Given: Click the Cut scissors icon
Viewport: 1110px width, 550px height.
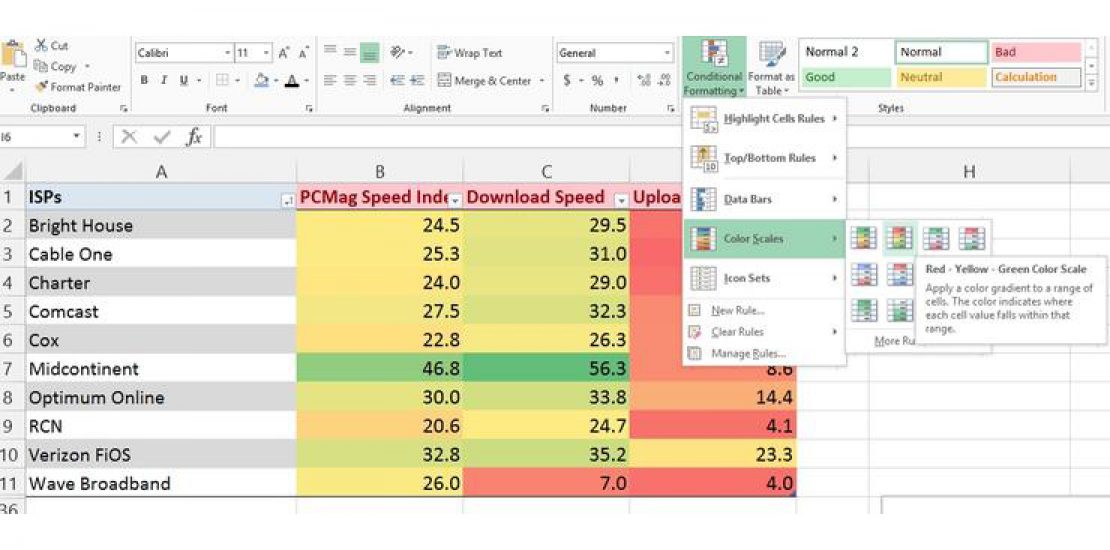Looking at the screenshot, I should [42, 46].
